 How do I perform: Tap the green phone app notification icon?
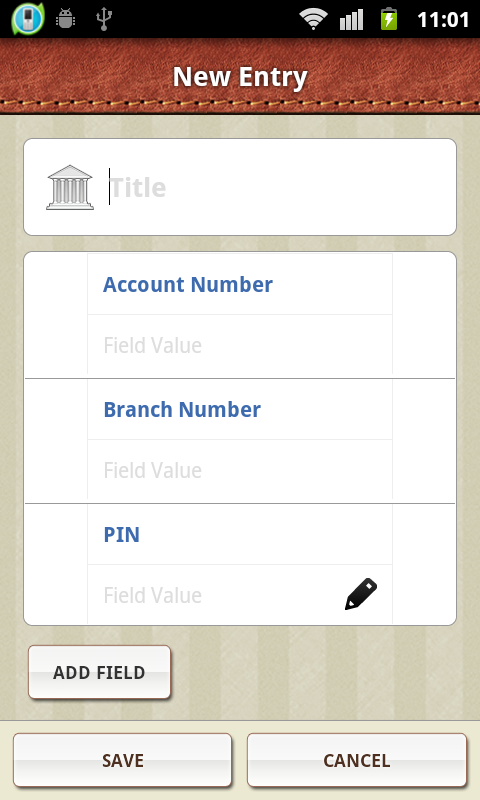pyautogui.click(x=28, y=19)
